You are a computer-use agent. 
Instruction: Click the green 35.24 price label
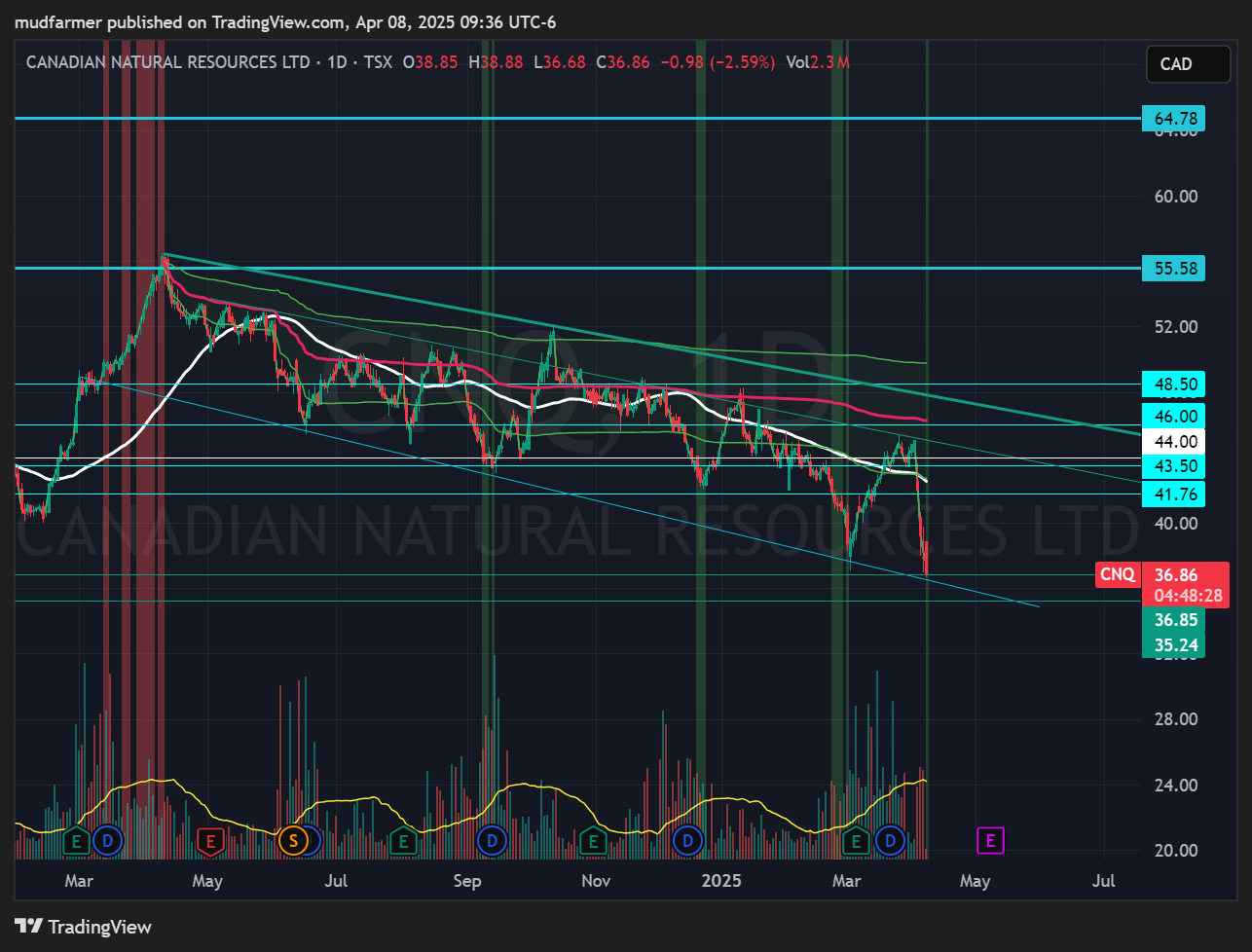[x=1173, y=644]
